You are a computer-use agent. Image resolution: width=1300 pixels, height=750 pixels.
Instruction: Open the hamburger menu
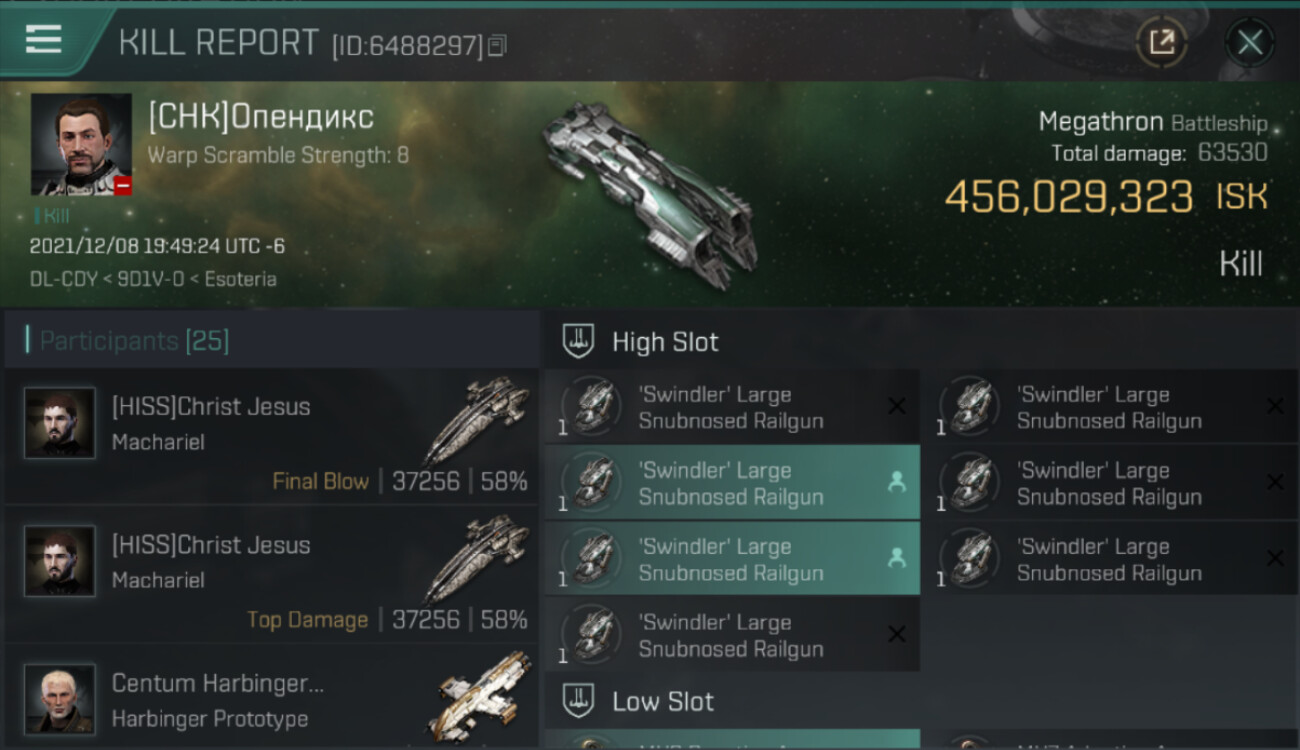tap(43, 40)
